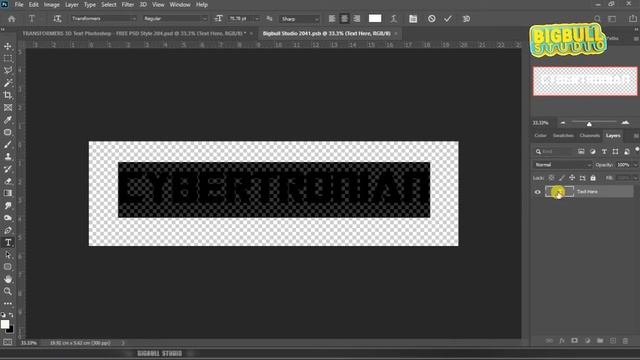Image resolution: width=640 pixels, height=360 pixels.
Task: Open the font family dropdown
Action: (x=103, y=19)
